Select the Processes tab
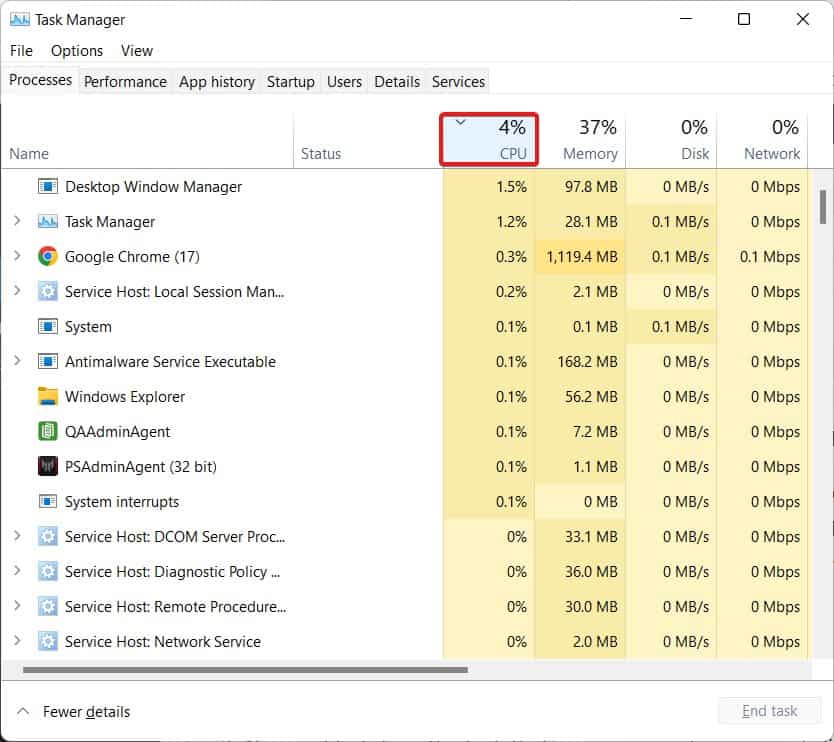Screen dimensions: 834x742 (x=40, y=80)
